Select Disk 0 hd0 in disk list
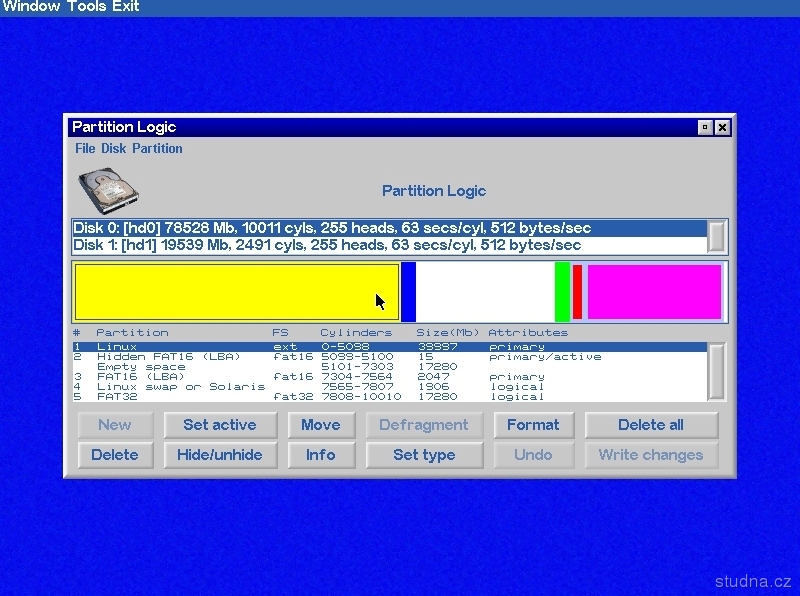 click(389, 228)
